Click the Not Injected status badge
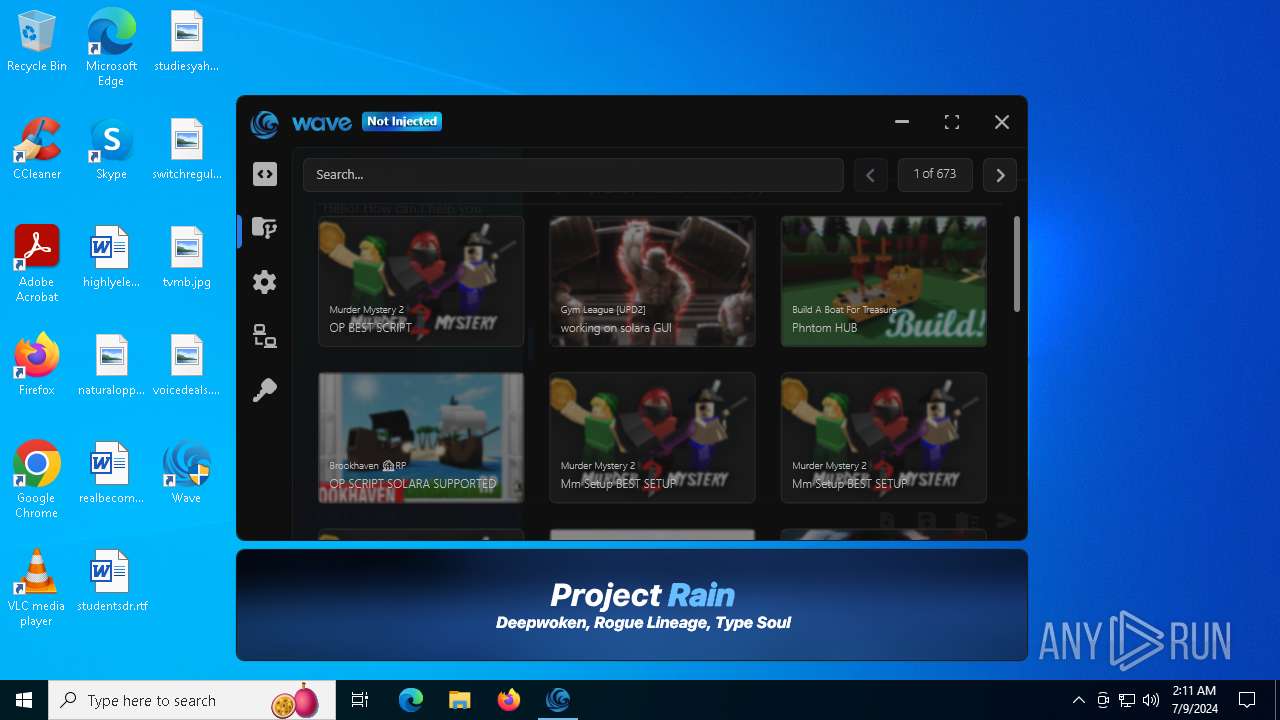 (402, 122)
